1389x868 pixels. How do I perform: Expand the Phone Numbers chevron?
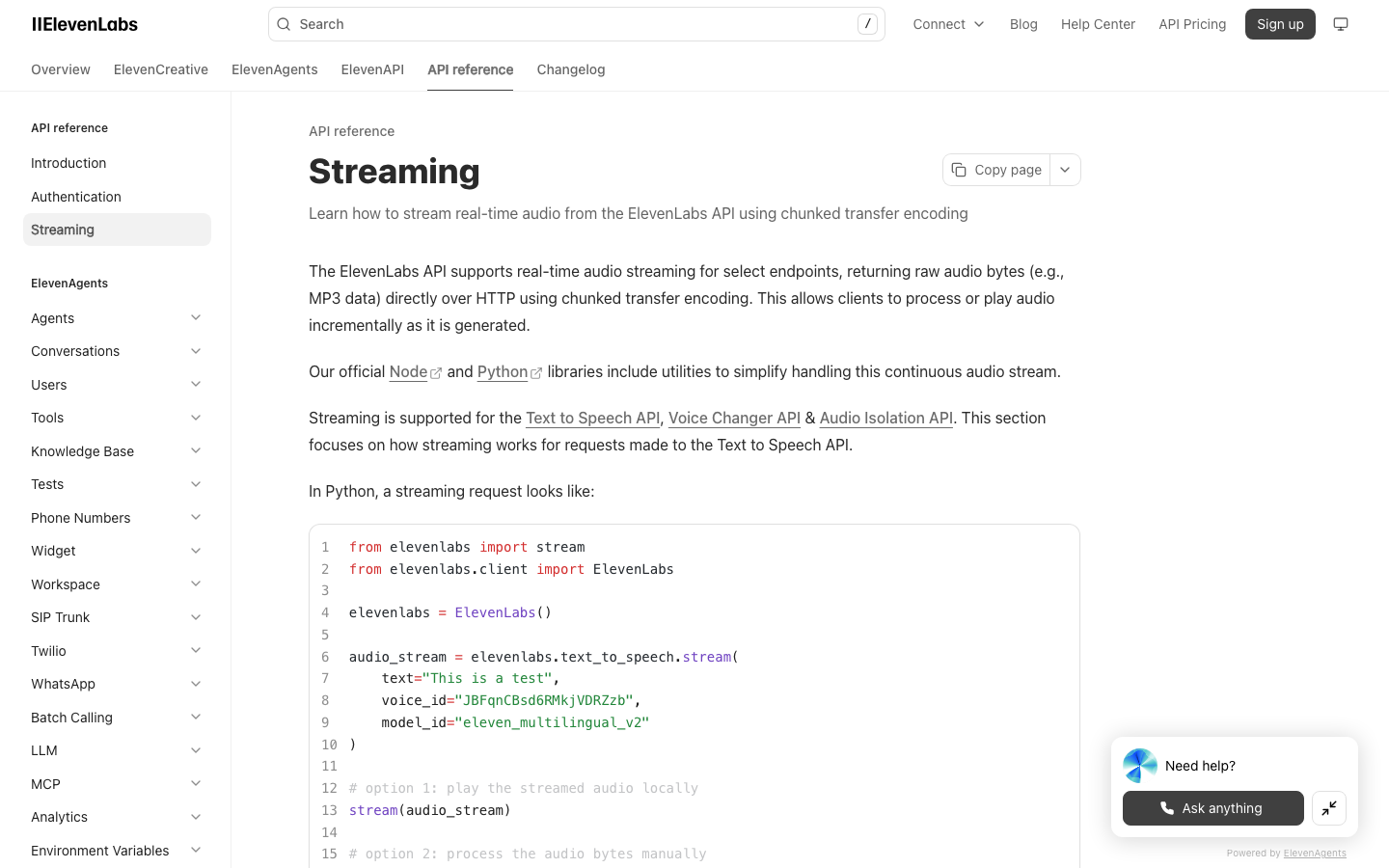point(196,518)
